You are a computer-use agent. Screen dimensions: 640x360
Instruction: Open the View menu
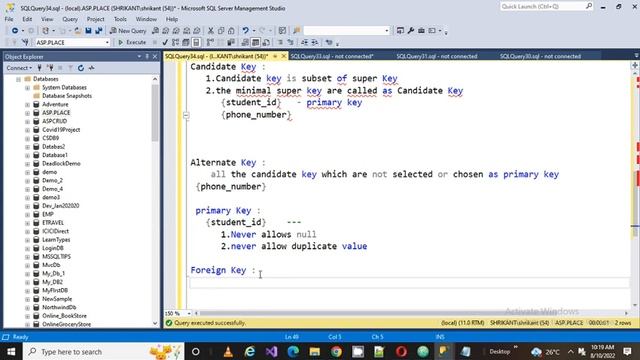coord(47,19)
